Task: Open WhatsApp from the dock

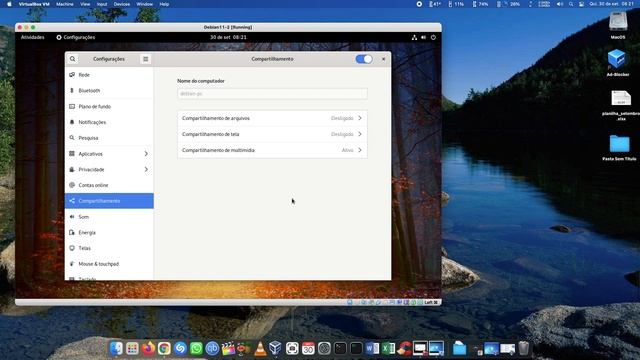Action: [196, 348]
